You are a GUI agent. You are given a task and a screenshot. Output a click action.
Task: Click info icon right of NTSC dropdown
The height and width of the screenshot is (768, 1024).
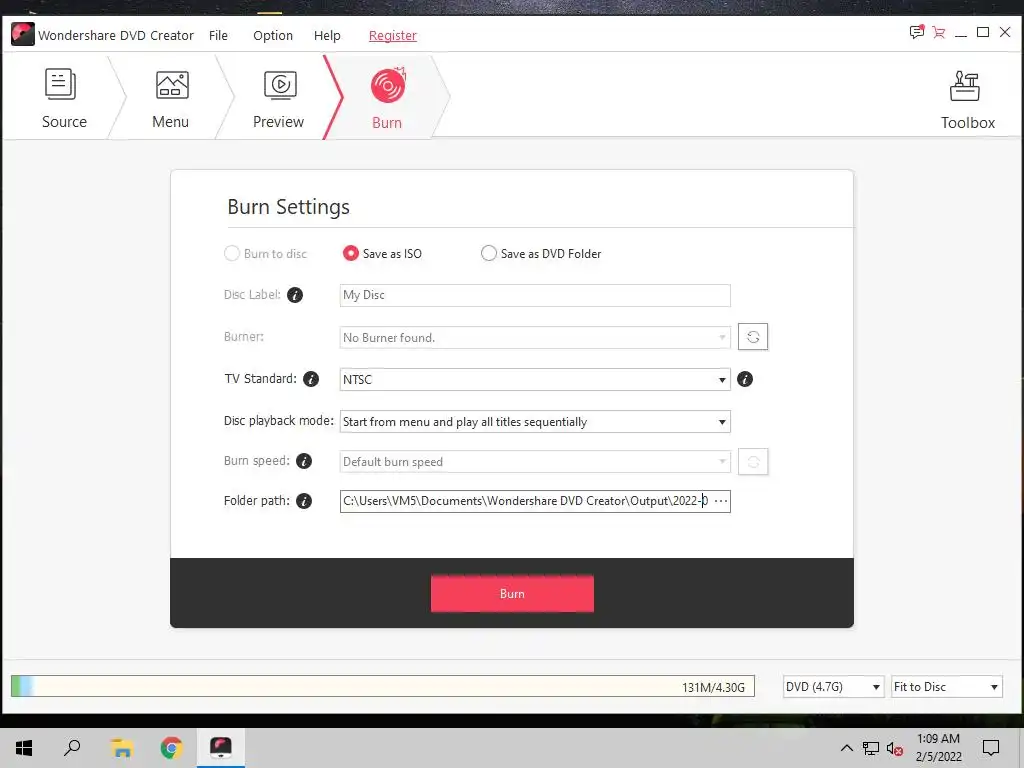[x=745, y=379]
